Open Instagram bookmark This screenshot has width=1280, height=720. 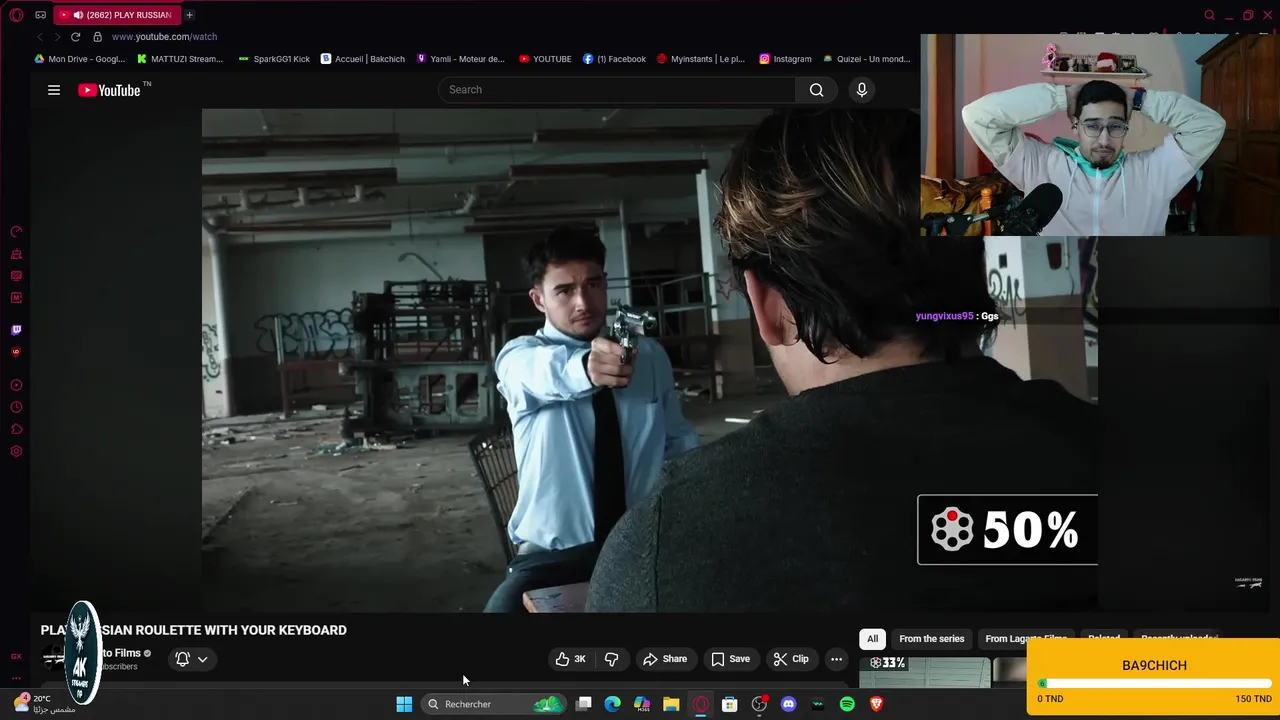(x=786, y=59)
